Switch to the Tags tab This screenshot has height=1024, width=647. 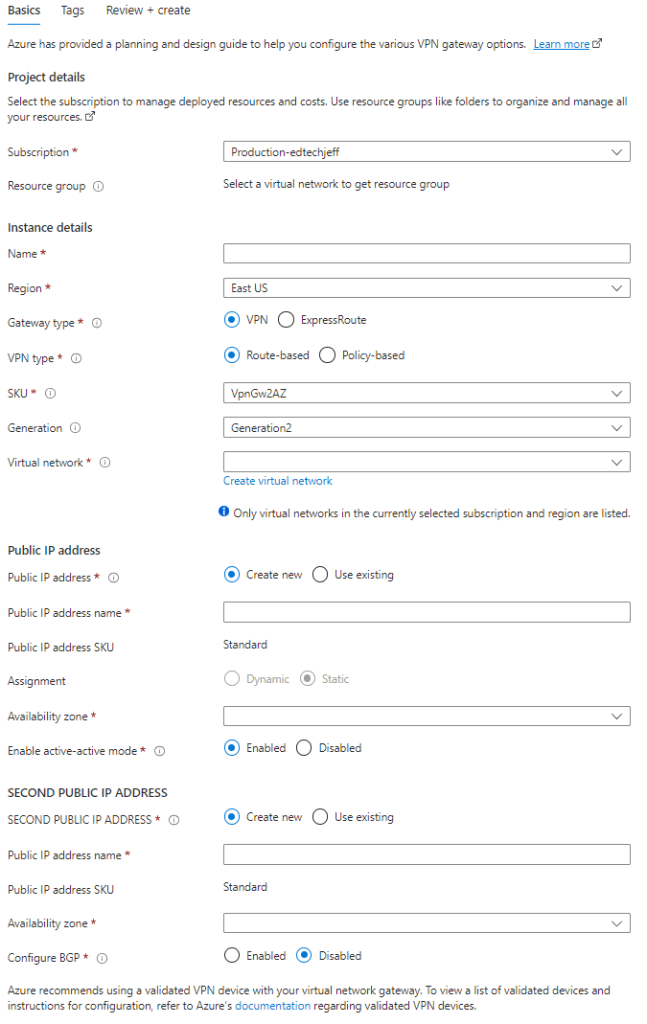click(x=72, y=10)
